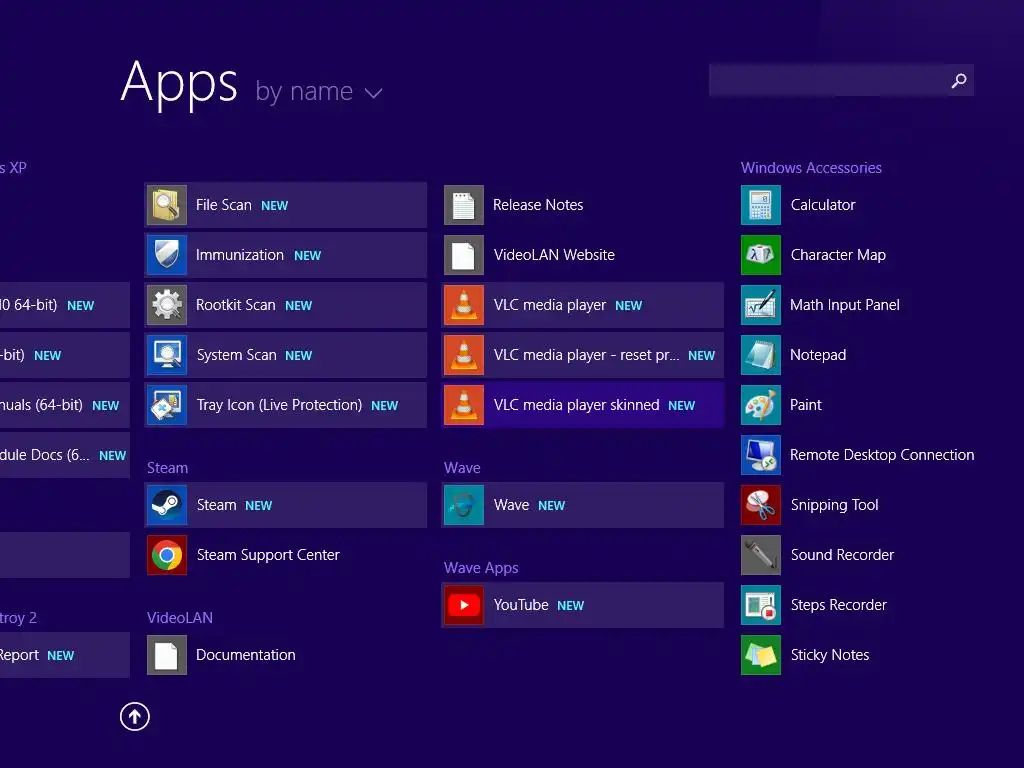Screen dimensions: 1024x768
Task: Launch VLC media player cone icon
Action: coord(464,305)
